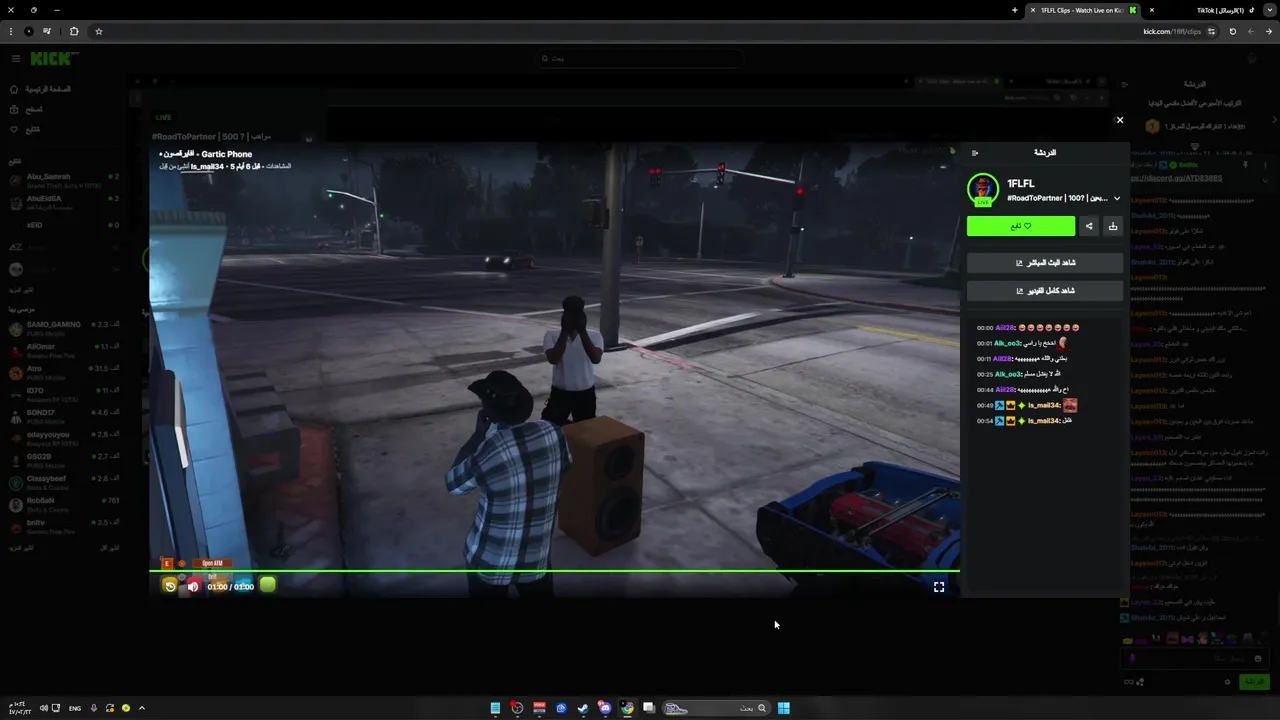Open the Classybeef recommended channel

[64, 482]
